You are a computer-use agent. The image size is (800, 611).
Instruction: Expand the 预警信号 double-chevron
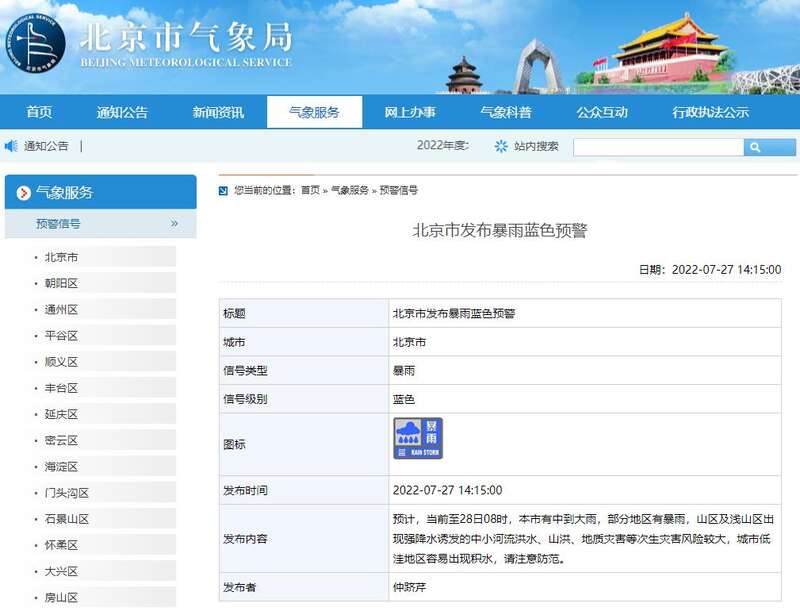pos(174,224)
